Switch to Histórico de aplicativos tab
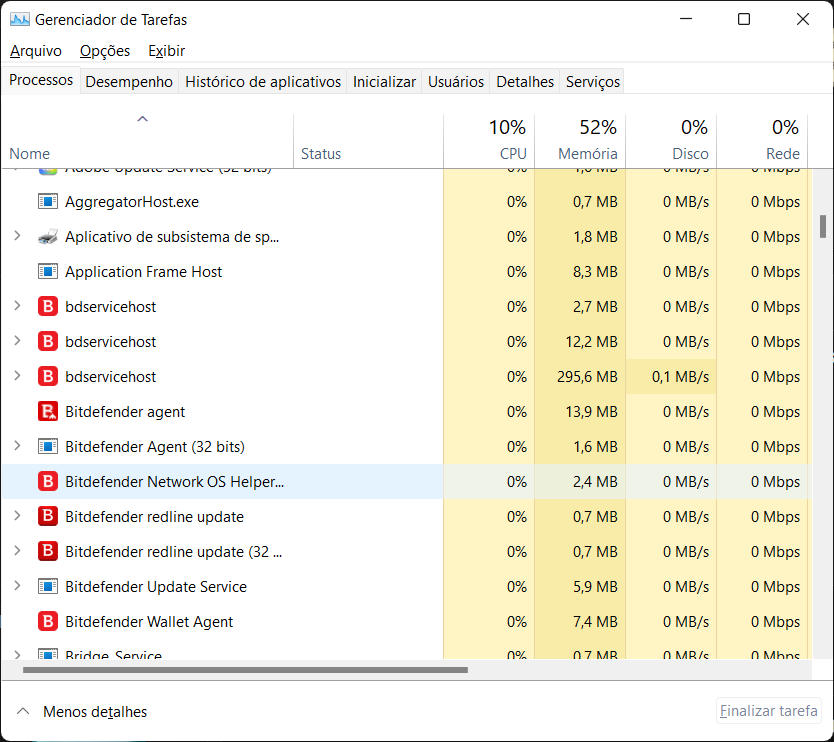The image size is (834, 742). click(263, 82)
